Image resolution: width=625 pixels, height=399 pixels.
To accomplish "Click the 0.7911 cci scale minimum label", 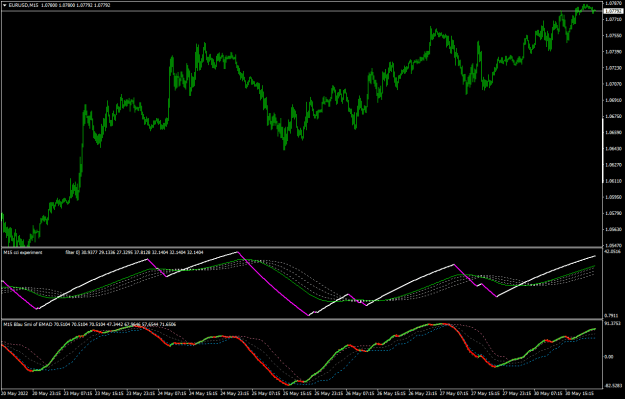I will pos(612,315).
